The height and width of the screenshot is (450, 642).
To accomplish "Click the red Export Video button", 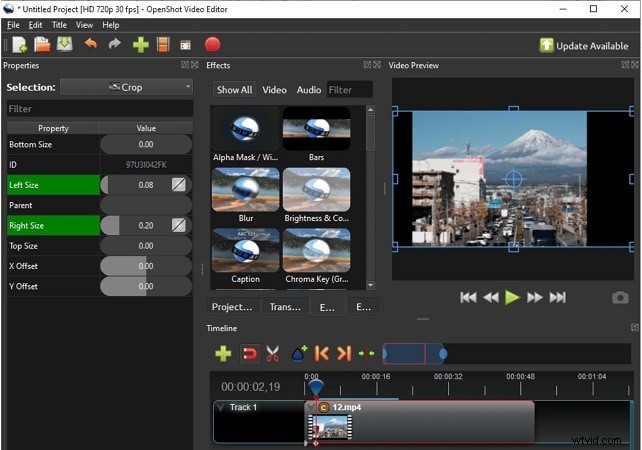I will tap(212, 45).
